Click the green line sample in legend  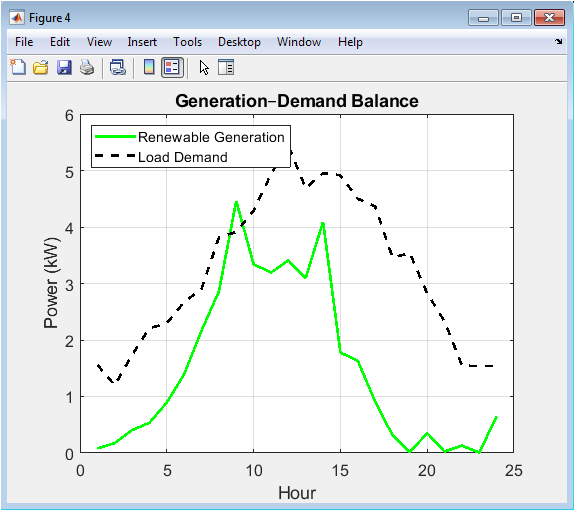(115, 136)
